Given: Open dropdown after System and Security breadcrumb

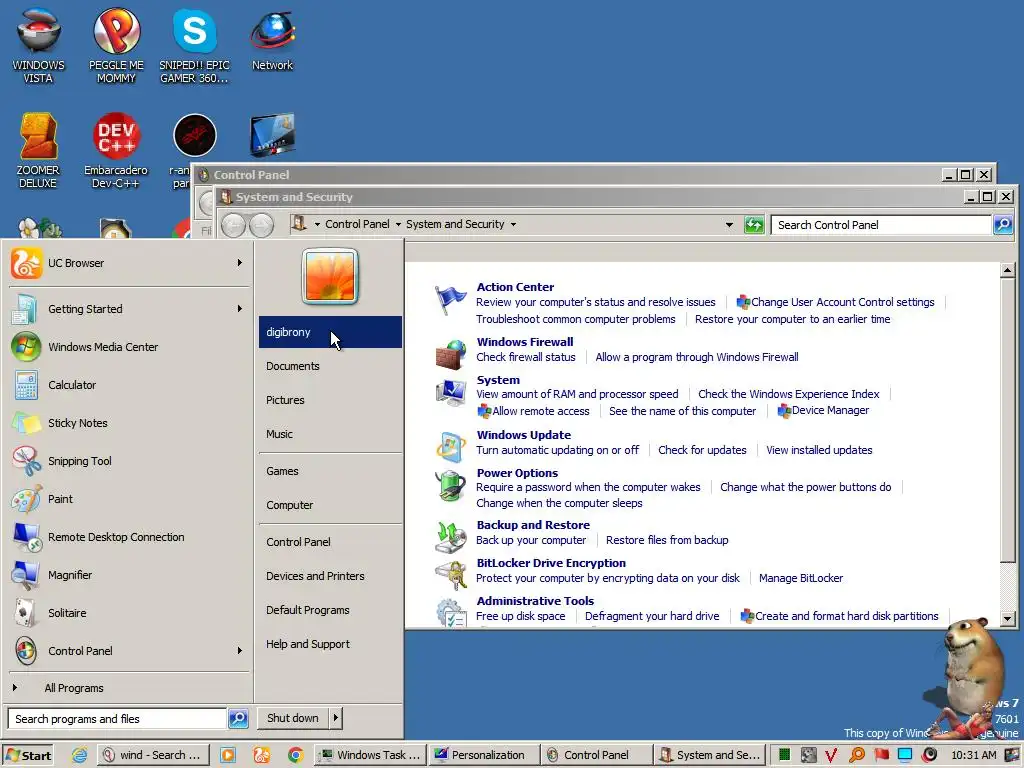Looking at the screenshot, I should 513,225.
